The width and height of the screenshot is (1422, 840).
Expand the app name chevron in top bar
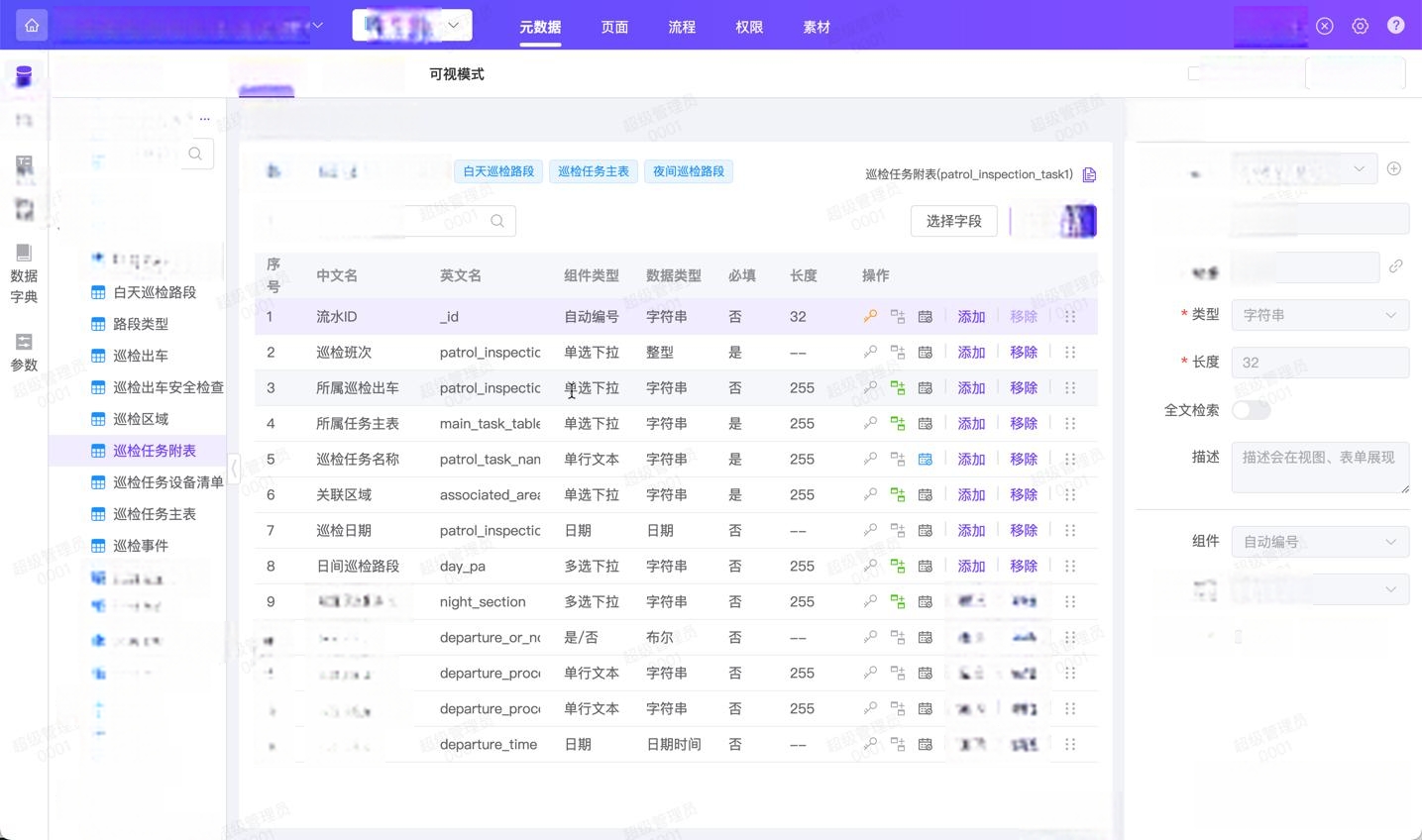tap(317, 26)
